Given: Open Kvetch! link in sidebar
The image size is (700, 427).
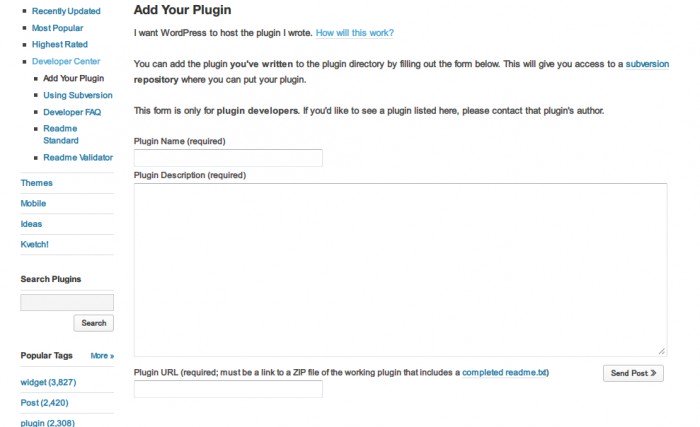Looking at the screenshot, I should [x=35, y=244].
